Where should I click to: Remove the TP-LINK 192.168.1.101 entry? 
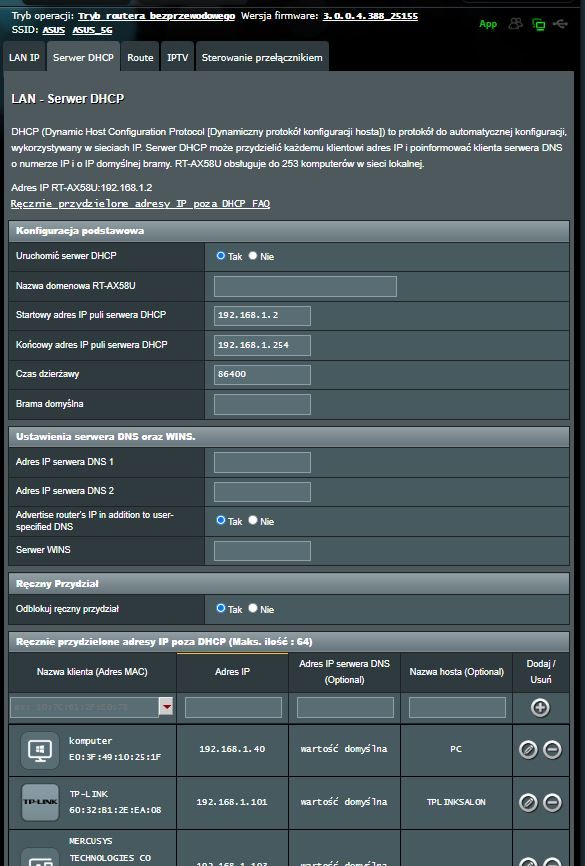552,802
